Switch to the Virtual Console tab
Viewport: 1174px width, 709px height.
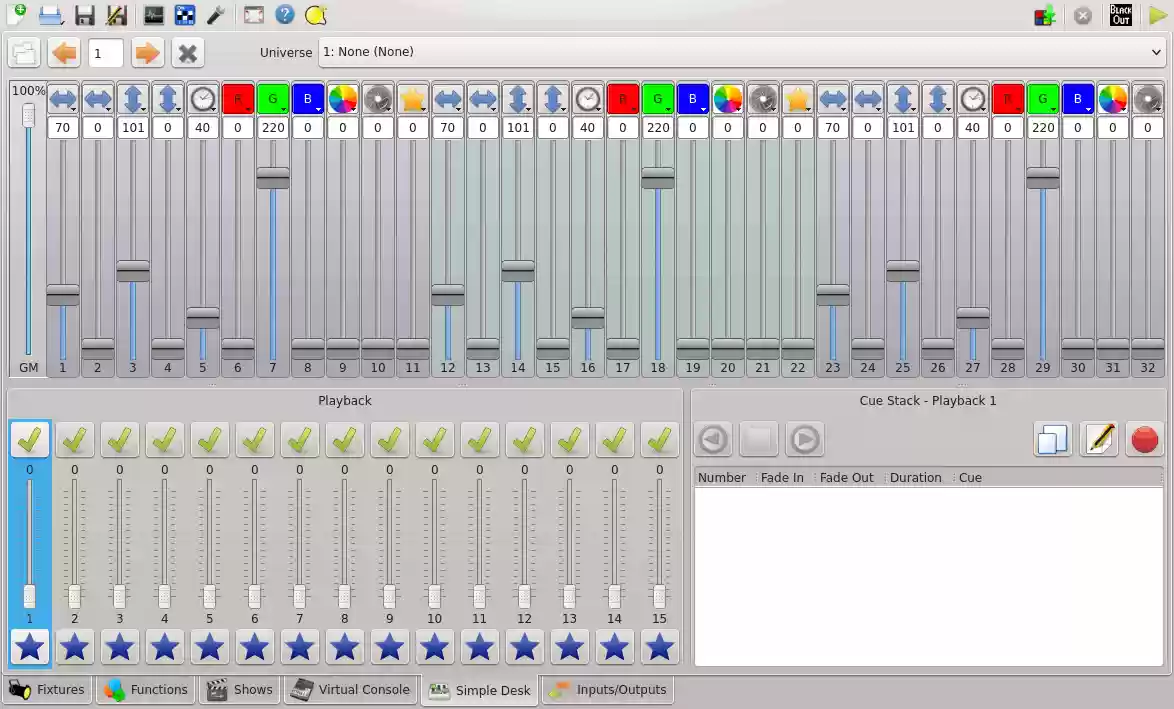coord(350,690)
